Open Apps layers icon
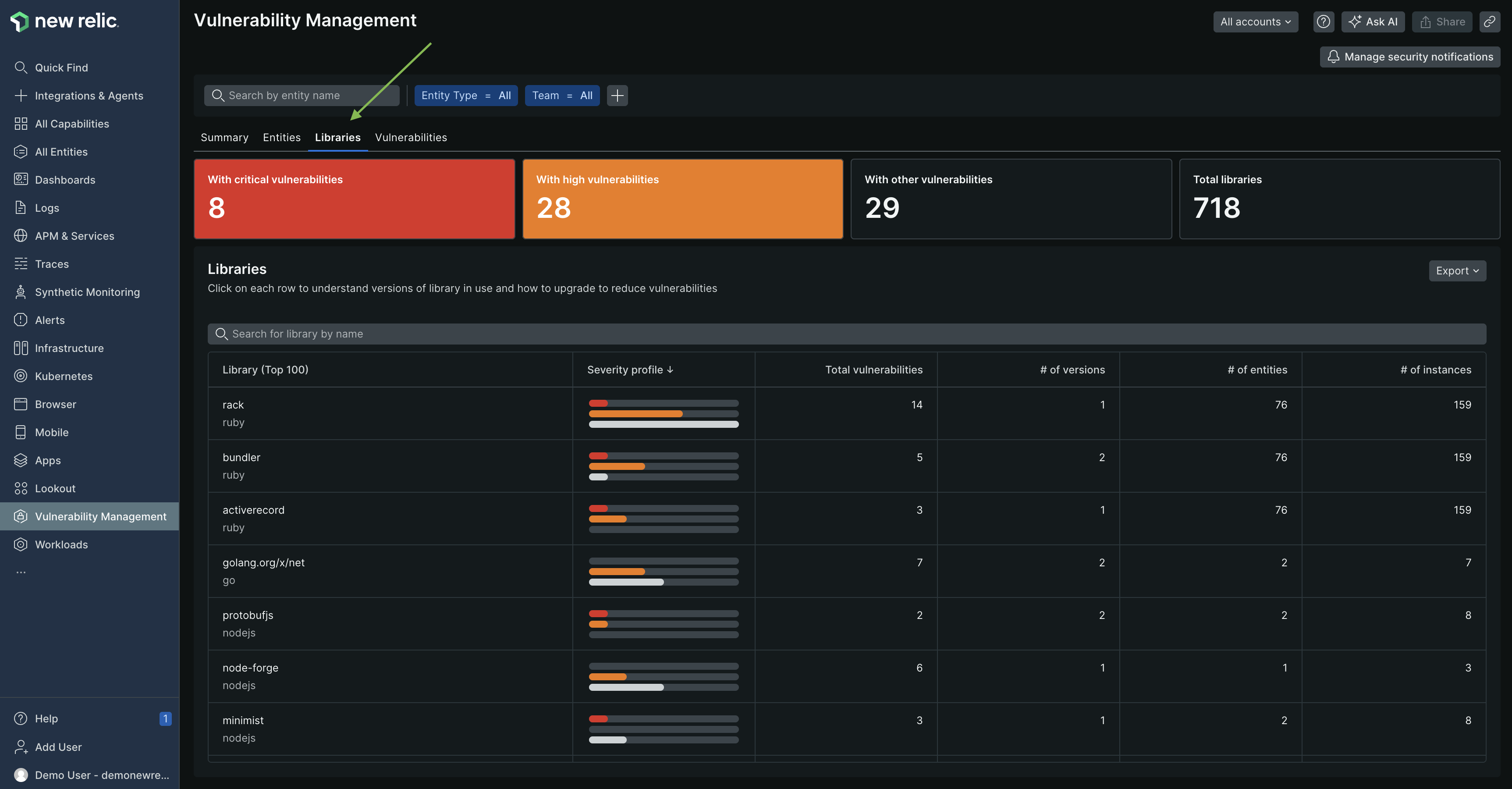 (x=21, y=460)
